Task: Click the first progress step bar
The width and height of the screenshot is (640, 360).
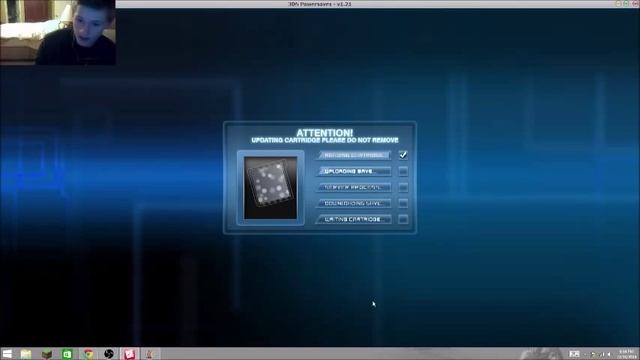Action: click(353, 155)
